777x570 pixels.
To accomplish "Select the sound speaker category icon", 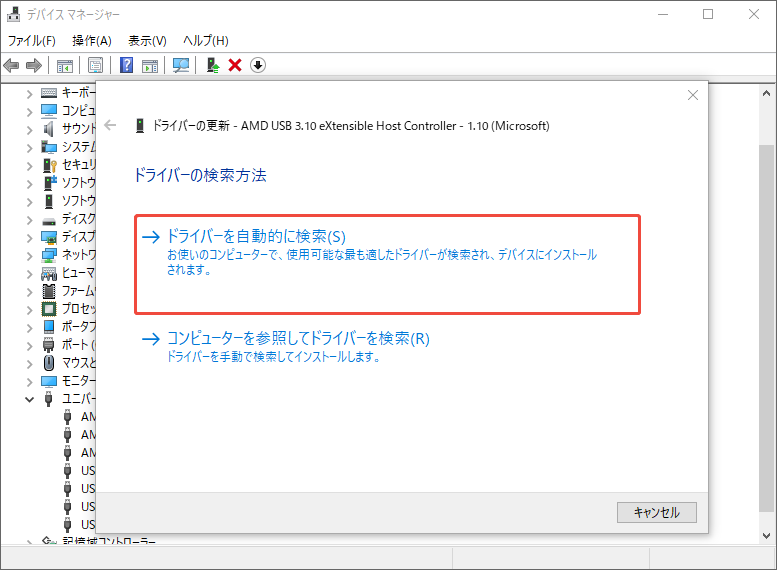I will tap(49, 129).
